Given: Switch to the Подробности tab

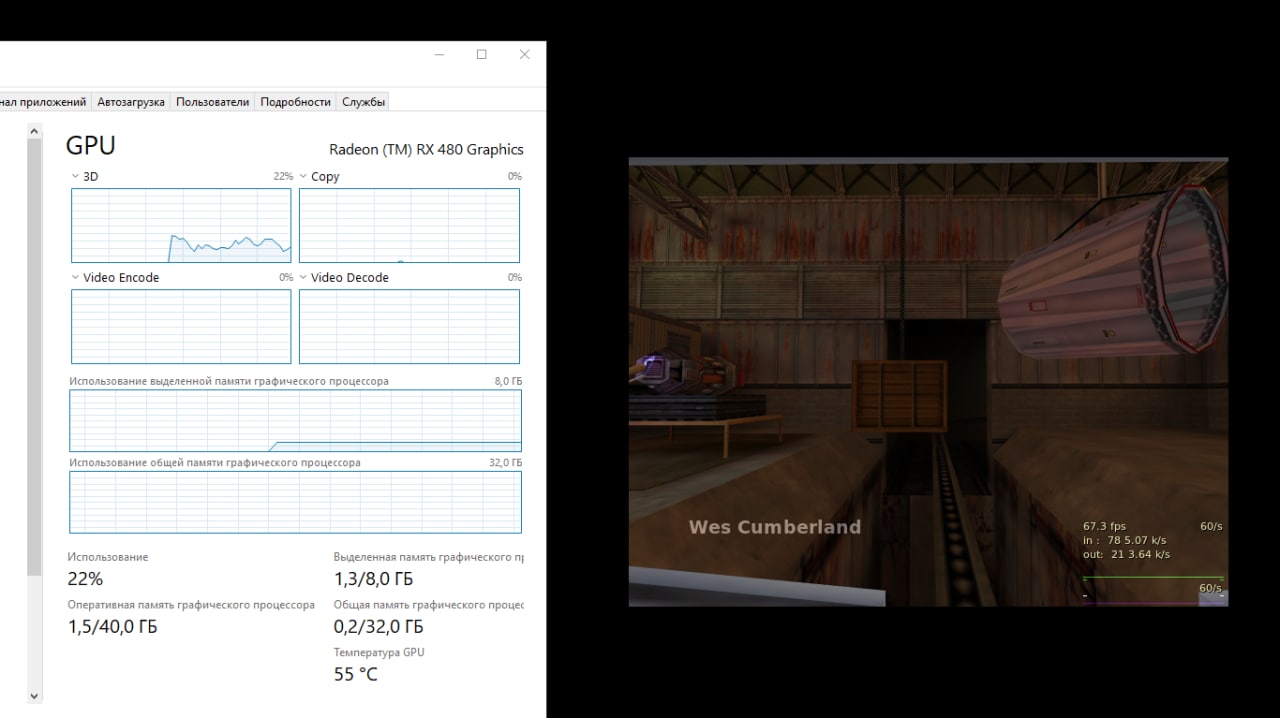Looking at the screenshot, I should 295,102.
